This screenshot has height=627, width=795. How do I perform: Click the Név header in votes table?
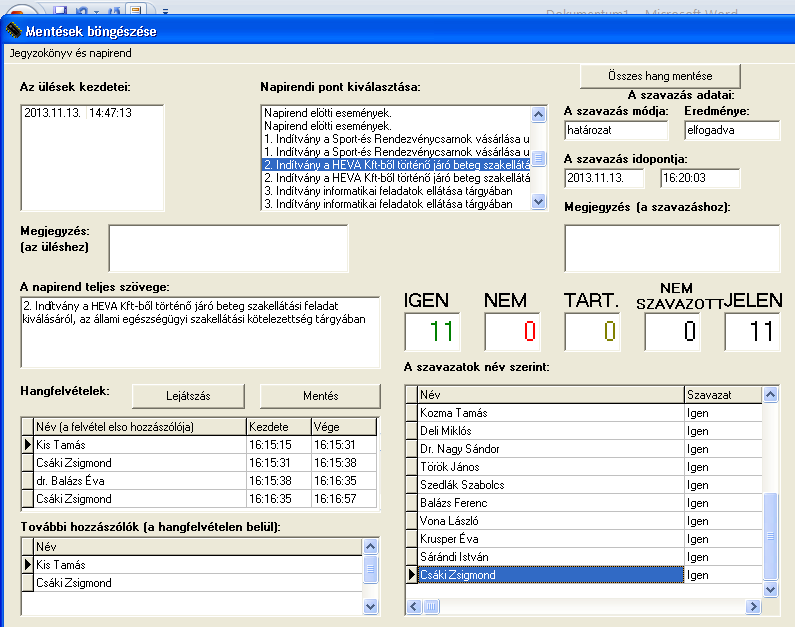(551, 395)
